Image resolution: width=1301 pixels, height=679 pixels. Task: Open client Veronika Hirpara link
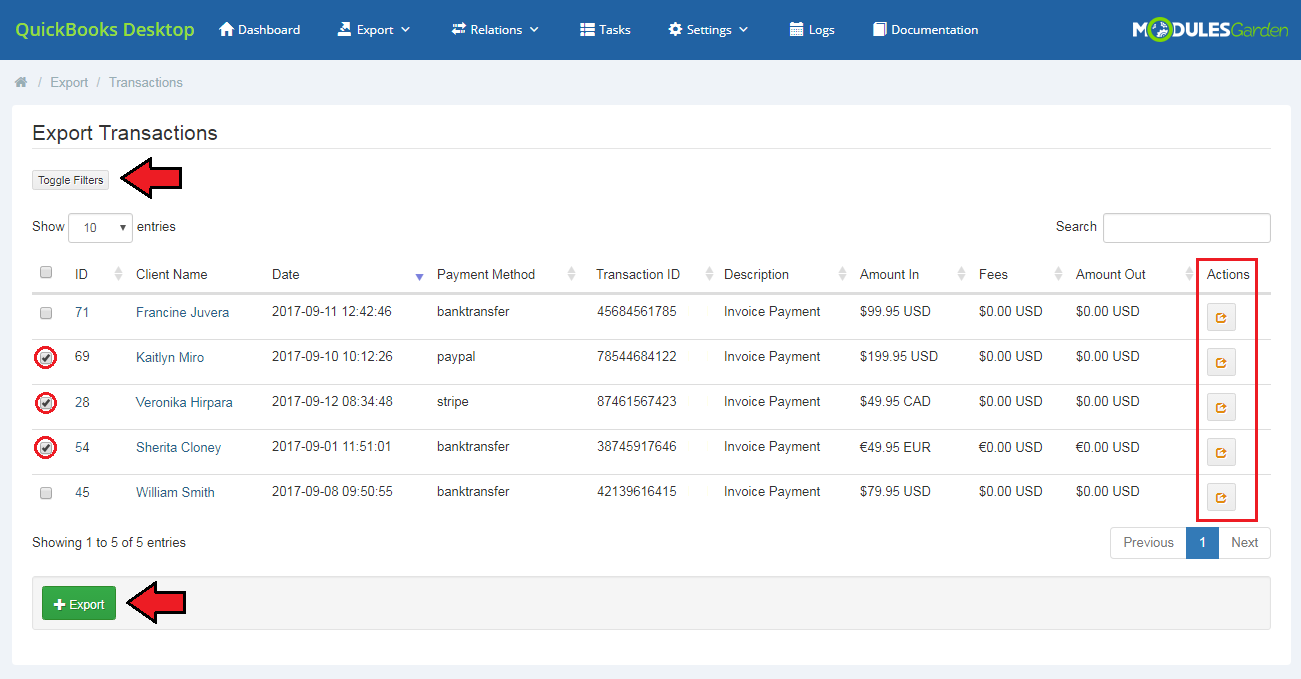(184, 402)
